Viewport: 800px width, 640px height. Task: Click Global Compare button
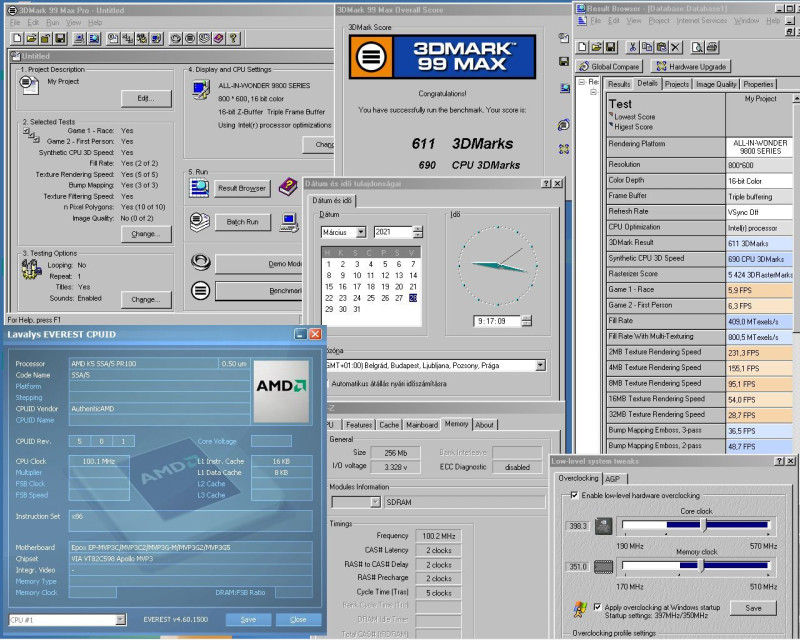(609, 66)
